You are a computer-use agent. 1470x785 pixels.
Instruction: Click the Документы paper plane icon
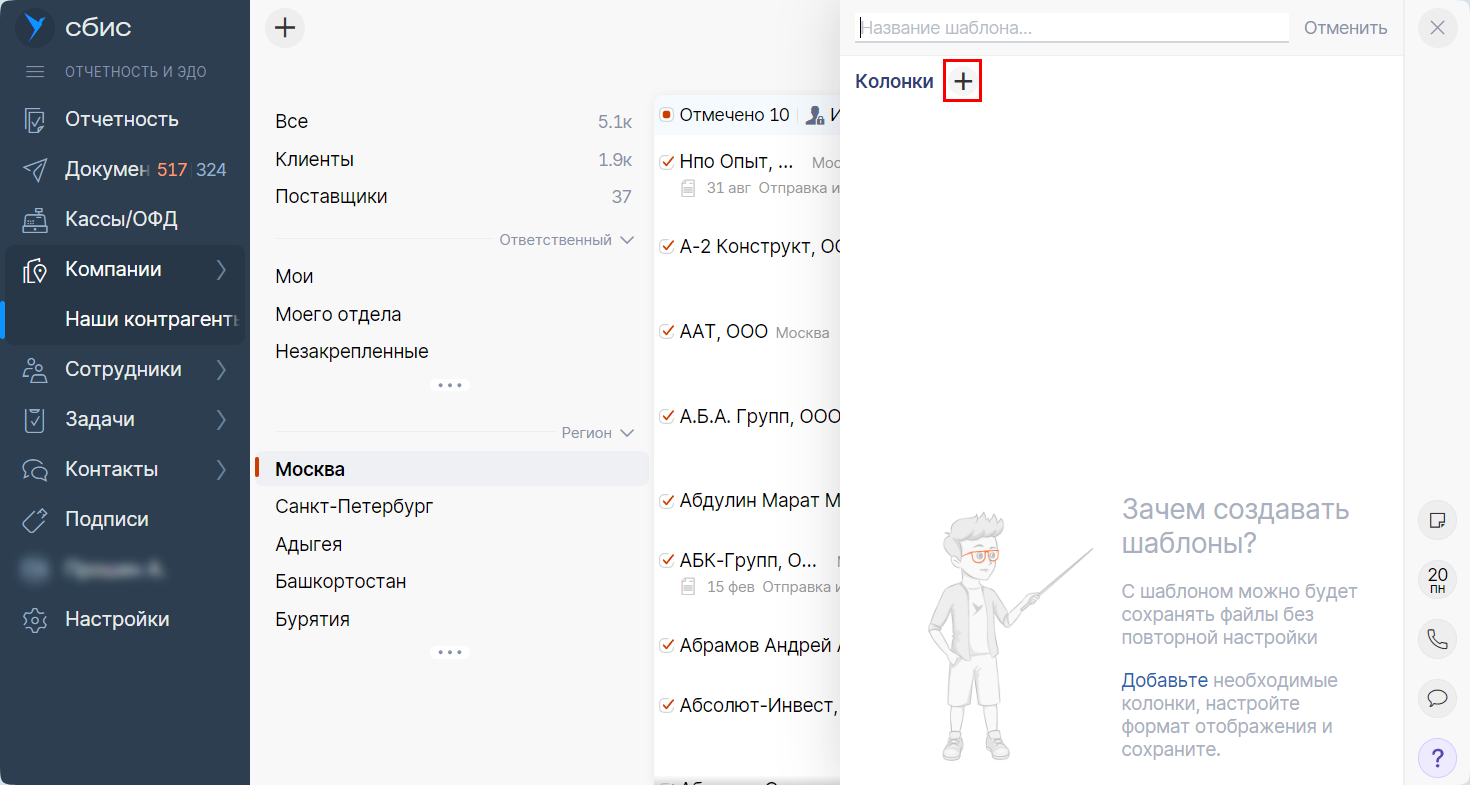click(35, 170)
